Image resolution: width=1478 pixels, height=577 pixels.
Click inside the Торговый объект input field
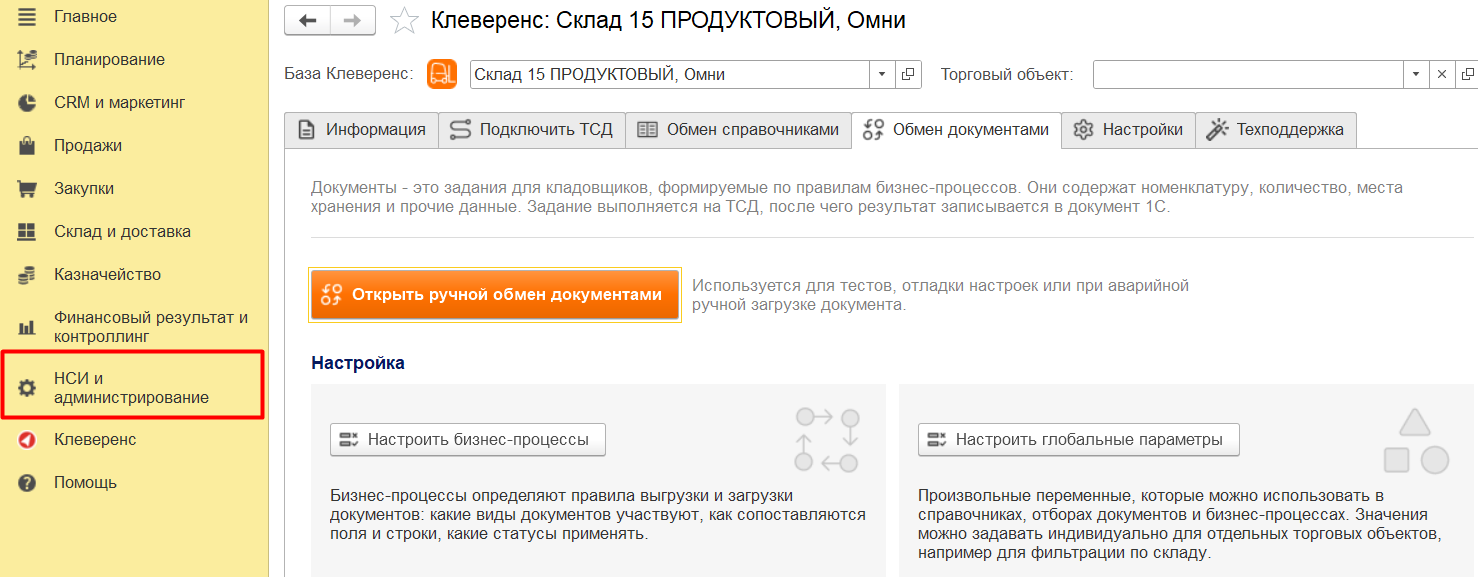click(x=1248, y=74)
